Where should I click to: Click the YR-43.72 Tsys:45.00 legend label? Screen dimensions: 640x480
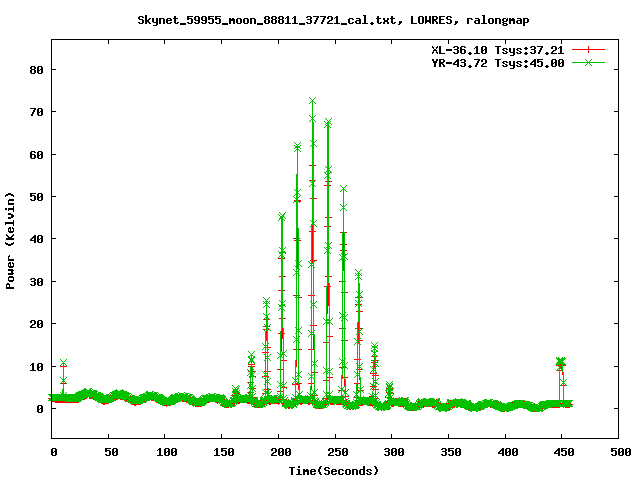(x=498, y=63)
